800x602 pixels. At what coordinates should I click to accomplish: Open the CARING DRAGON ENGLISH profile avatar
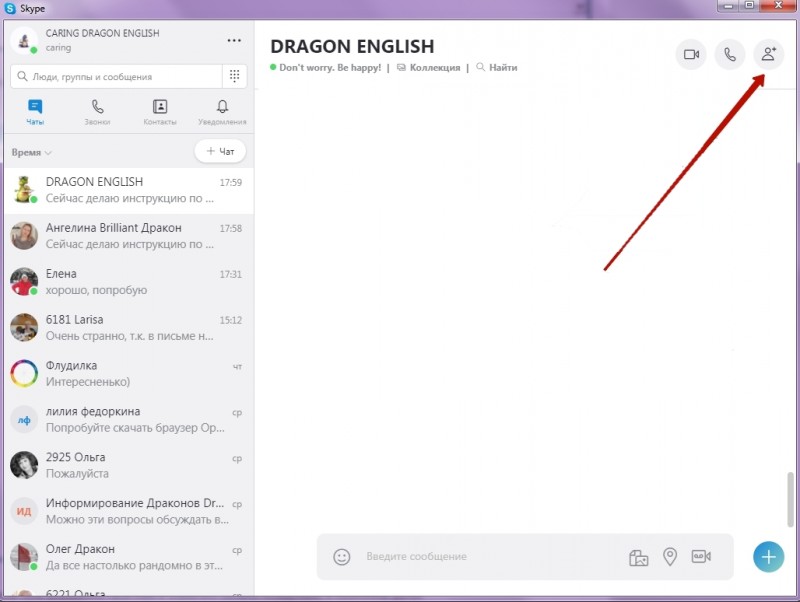pyautogui.click(x=24, y=40)
